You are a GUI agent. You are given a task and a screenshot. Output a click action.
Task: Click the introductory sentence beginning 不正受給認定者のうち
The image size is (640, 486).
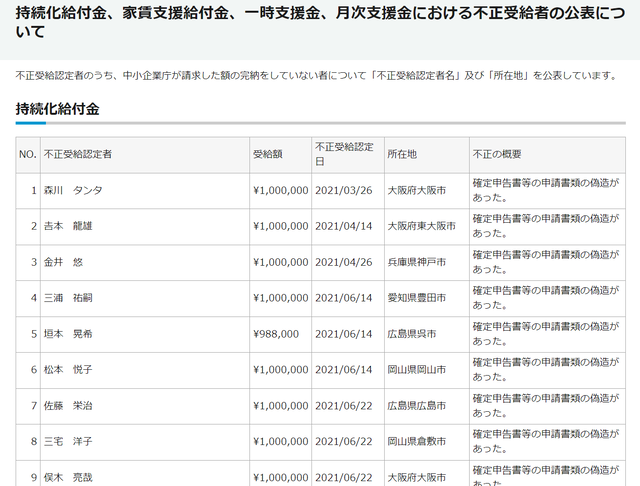(x=317, y=75)
